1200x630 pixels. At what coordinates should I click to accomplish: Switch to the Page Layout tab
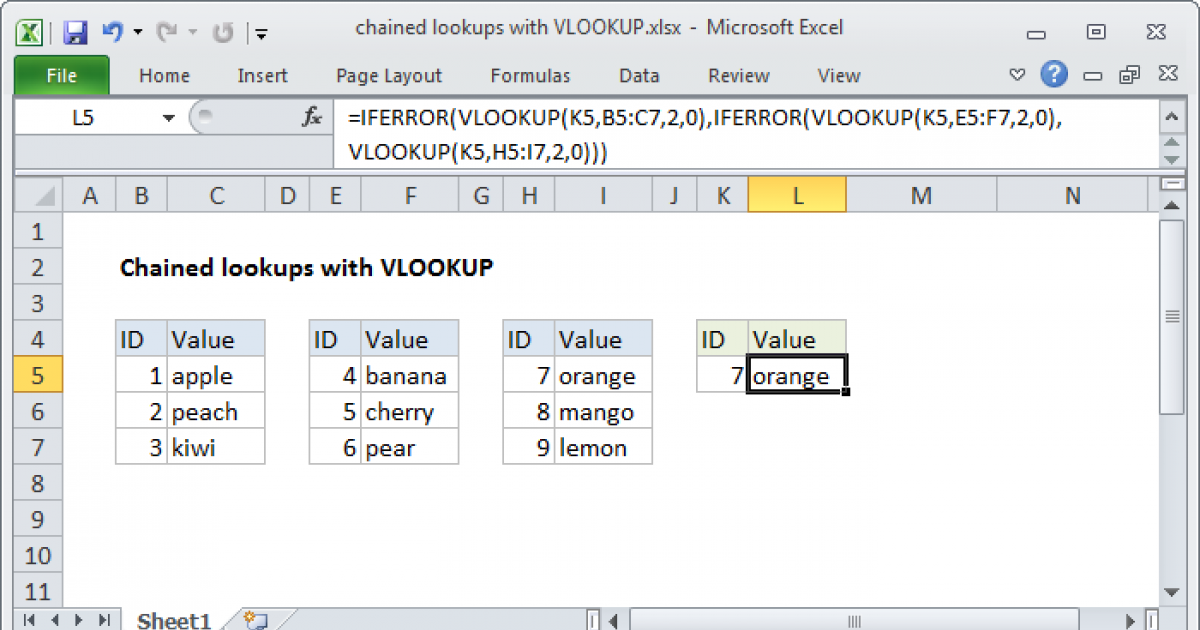coord(388,76)
